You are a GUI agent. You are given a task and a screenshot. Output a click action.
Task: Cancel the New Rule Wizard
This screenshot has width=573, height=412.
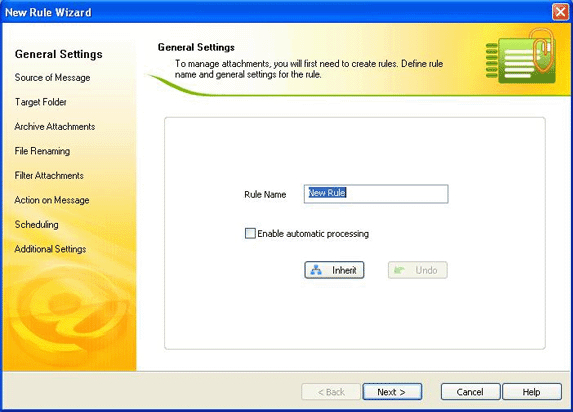click(x=470, y=392)
